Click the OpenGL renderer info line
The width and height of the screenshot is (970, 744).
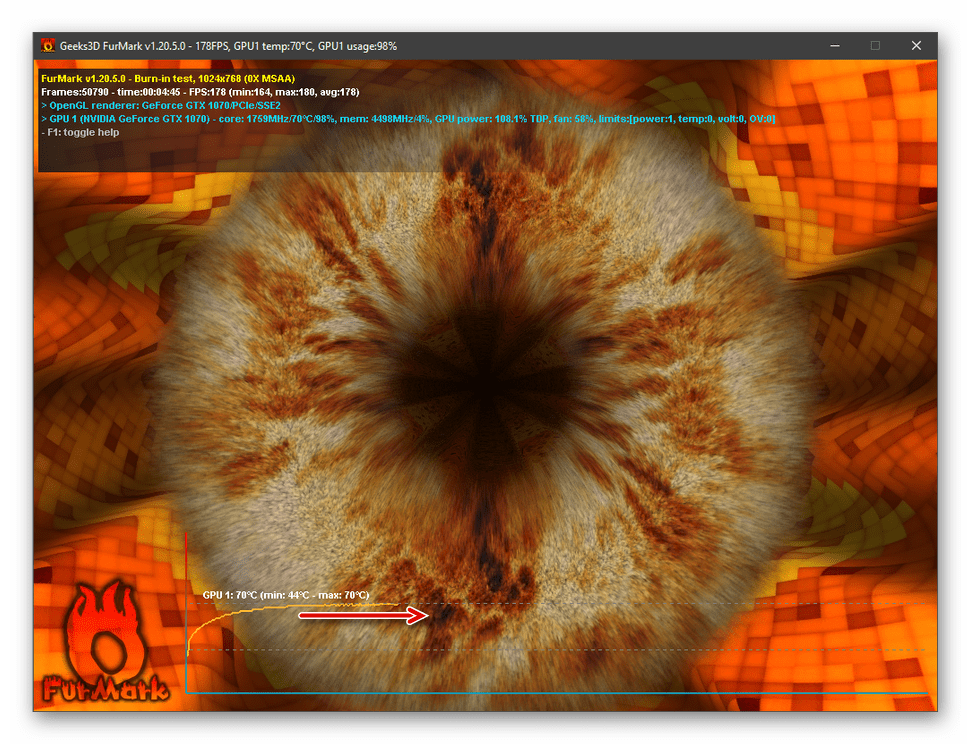(x=167, y=105)
